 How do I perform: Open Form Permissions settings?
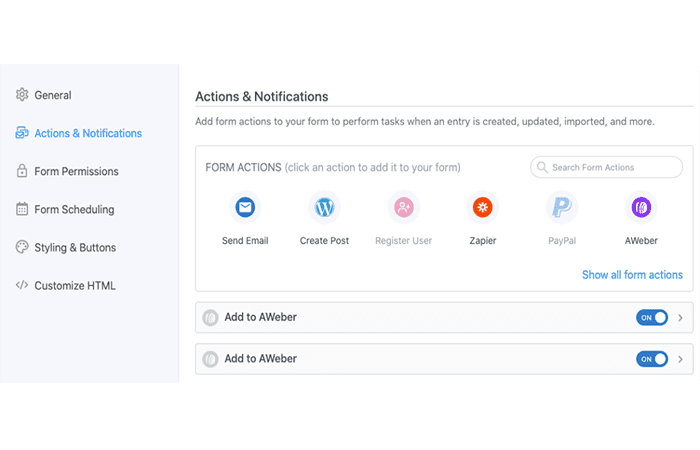click(x=76, y=171)
